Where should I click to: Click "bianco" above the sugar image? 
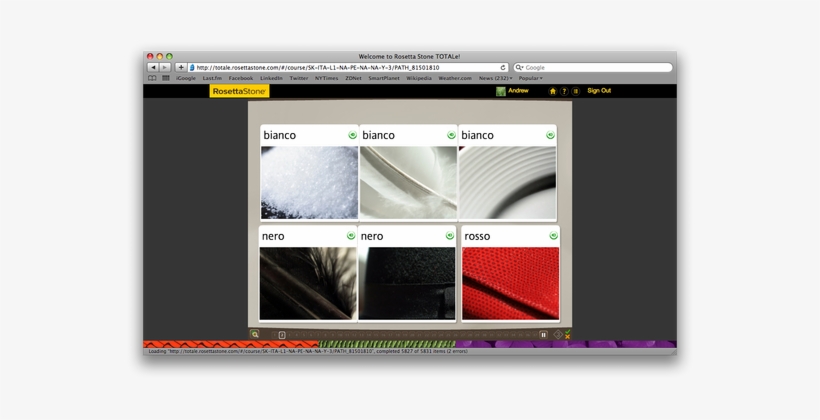(279, 135)
